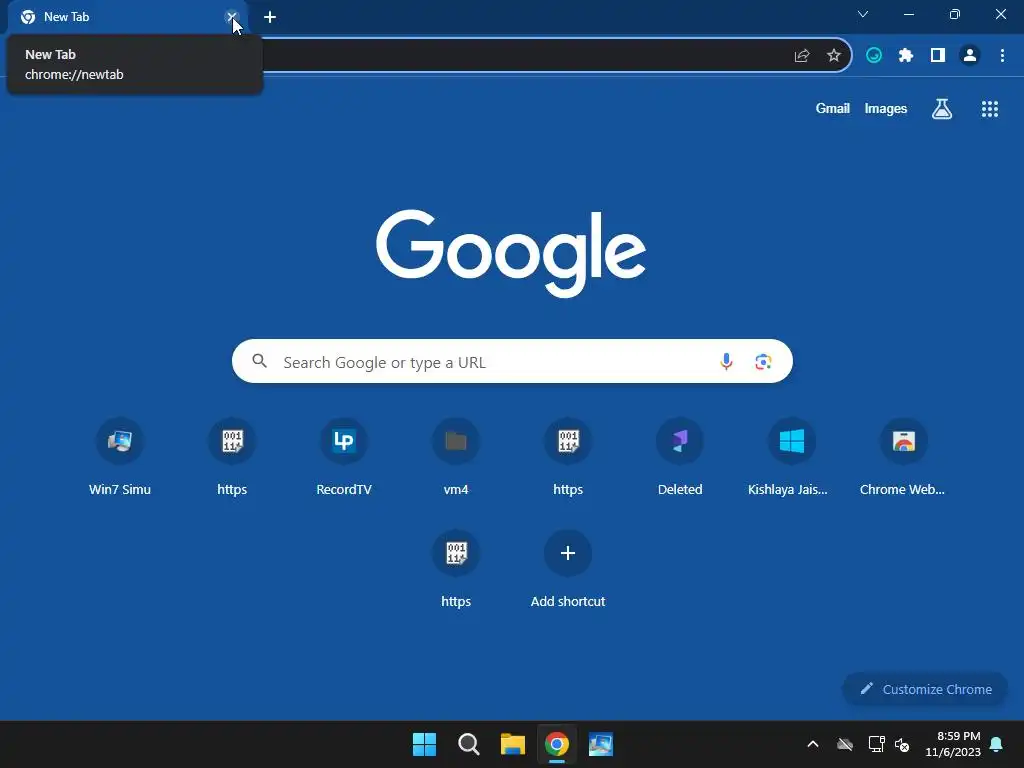Open the Deleted shortcut tile

coord(680,441)
